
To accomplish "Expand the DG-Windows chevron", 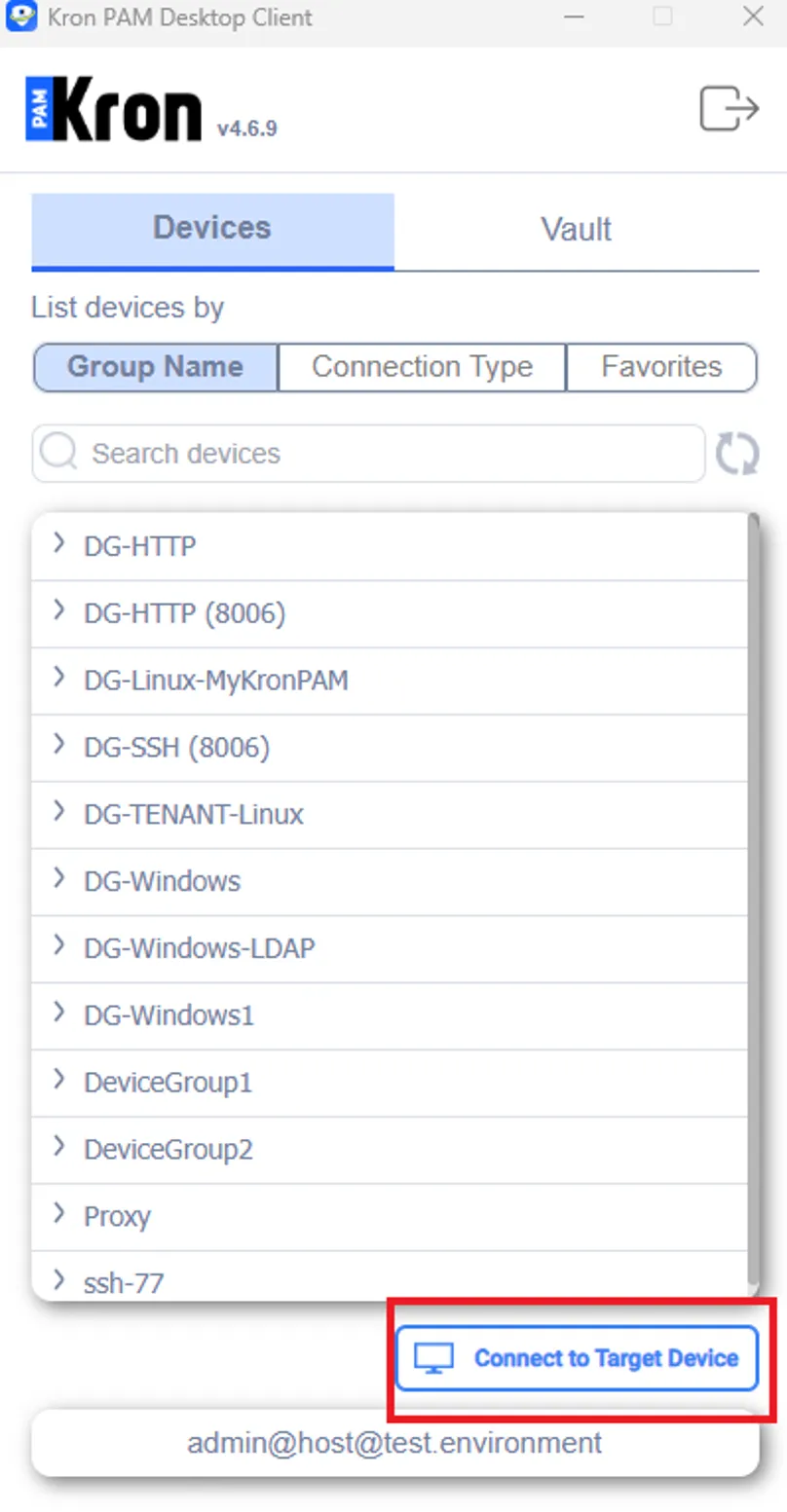I will pos(59,878).
